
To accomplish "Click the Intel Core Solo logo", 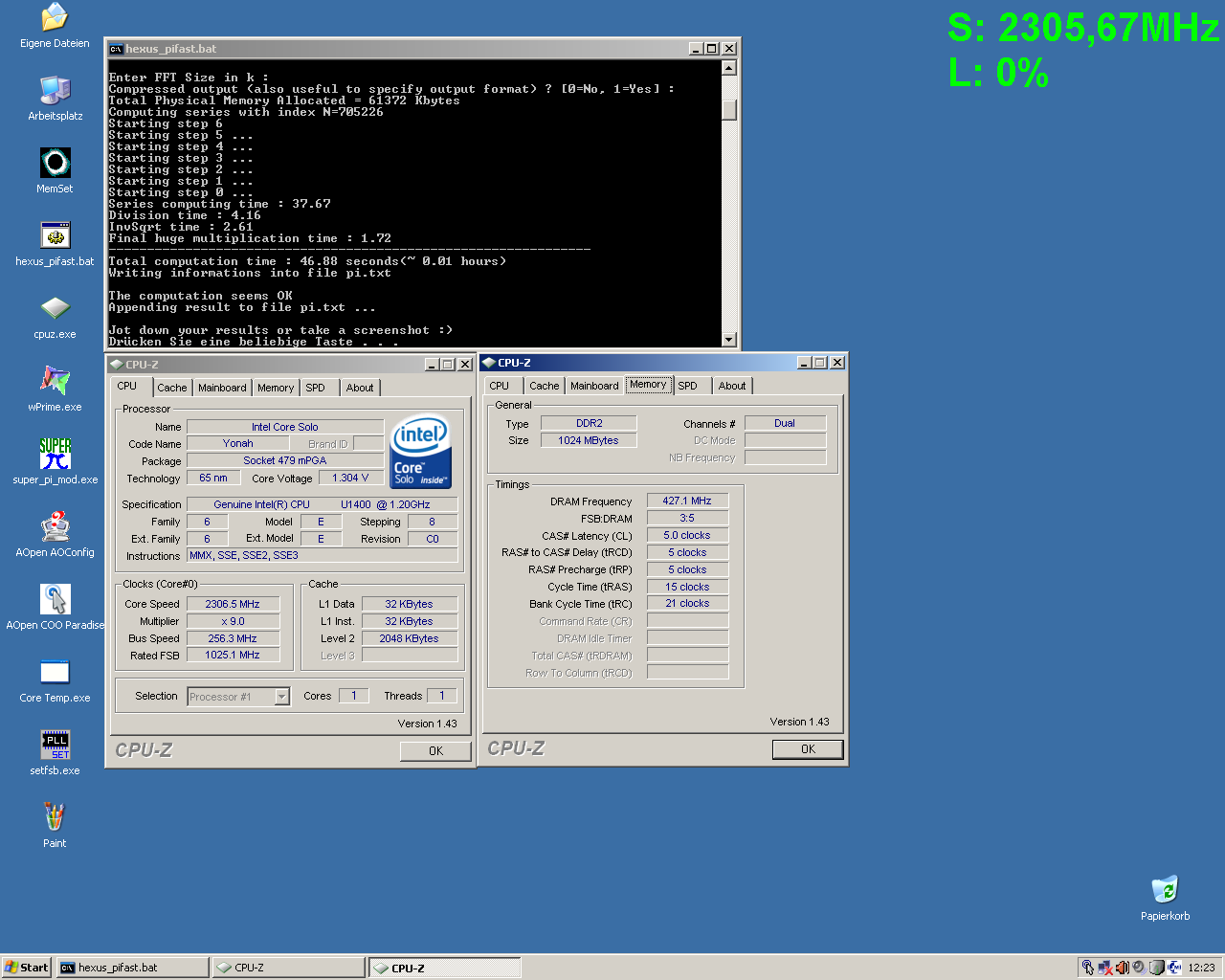I will tap(421, 452).
